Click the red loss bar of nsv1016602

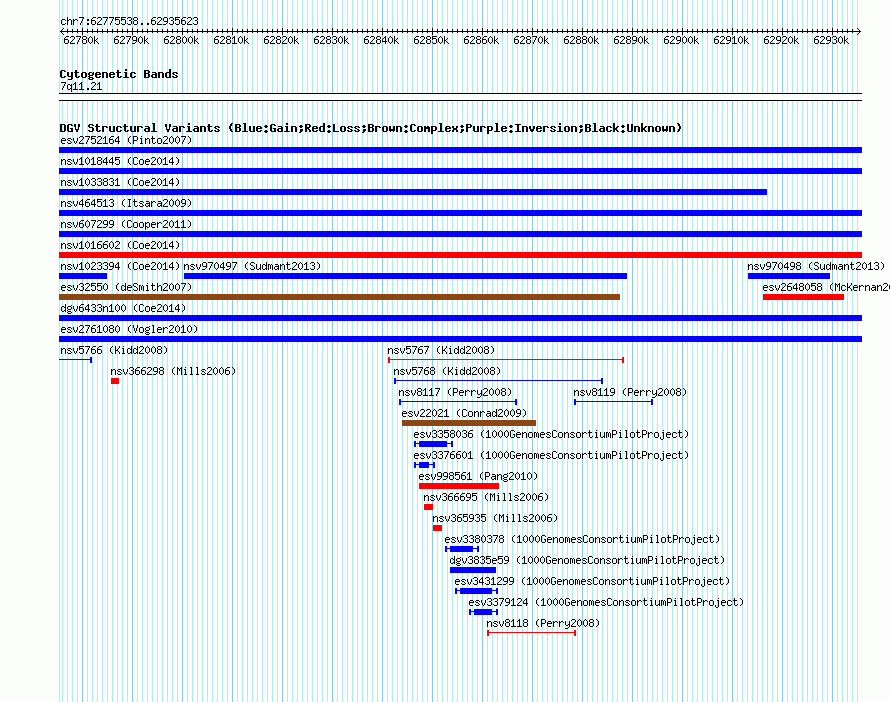pos(460,255)
